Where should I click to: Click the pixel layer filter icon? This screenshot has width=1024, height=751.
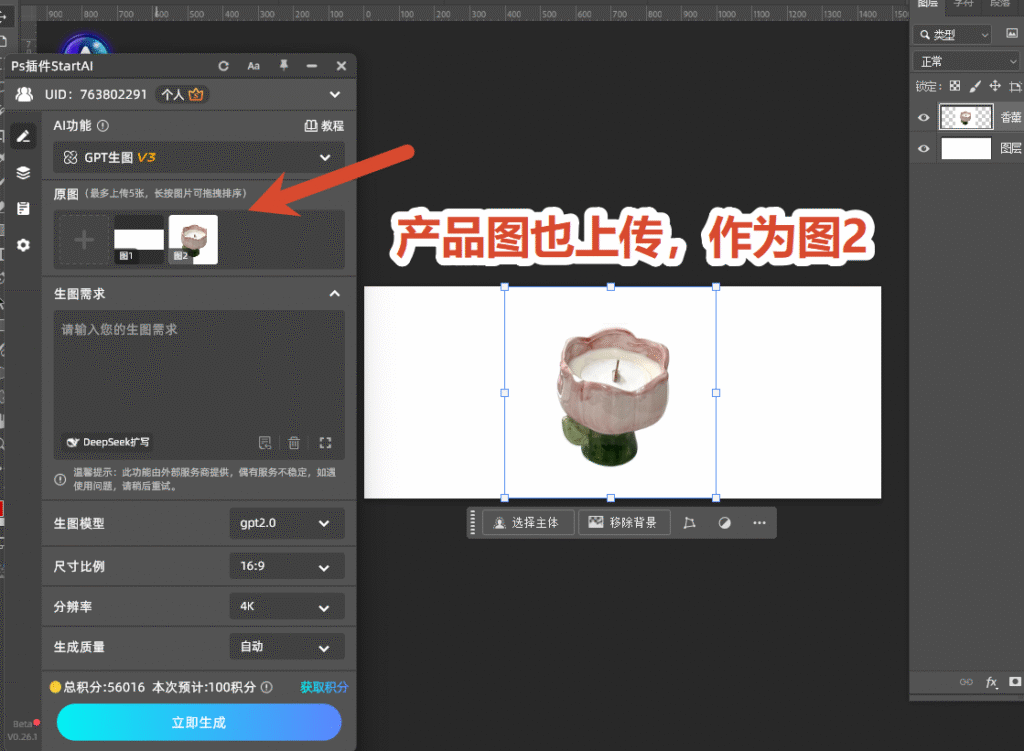tap(1012, 33)
